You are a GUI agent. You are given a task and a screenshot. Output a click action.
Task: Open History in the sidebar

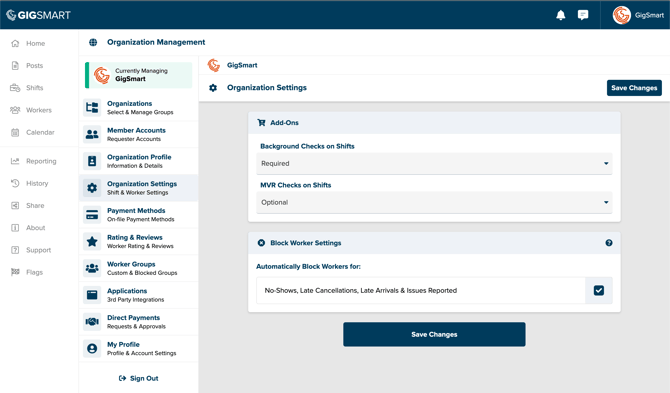[x=37, y=183]
